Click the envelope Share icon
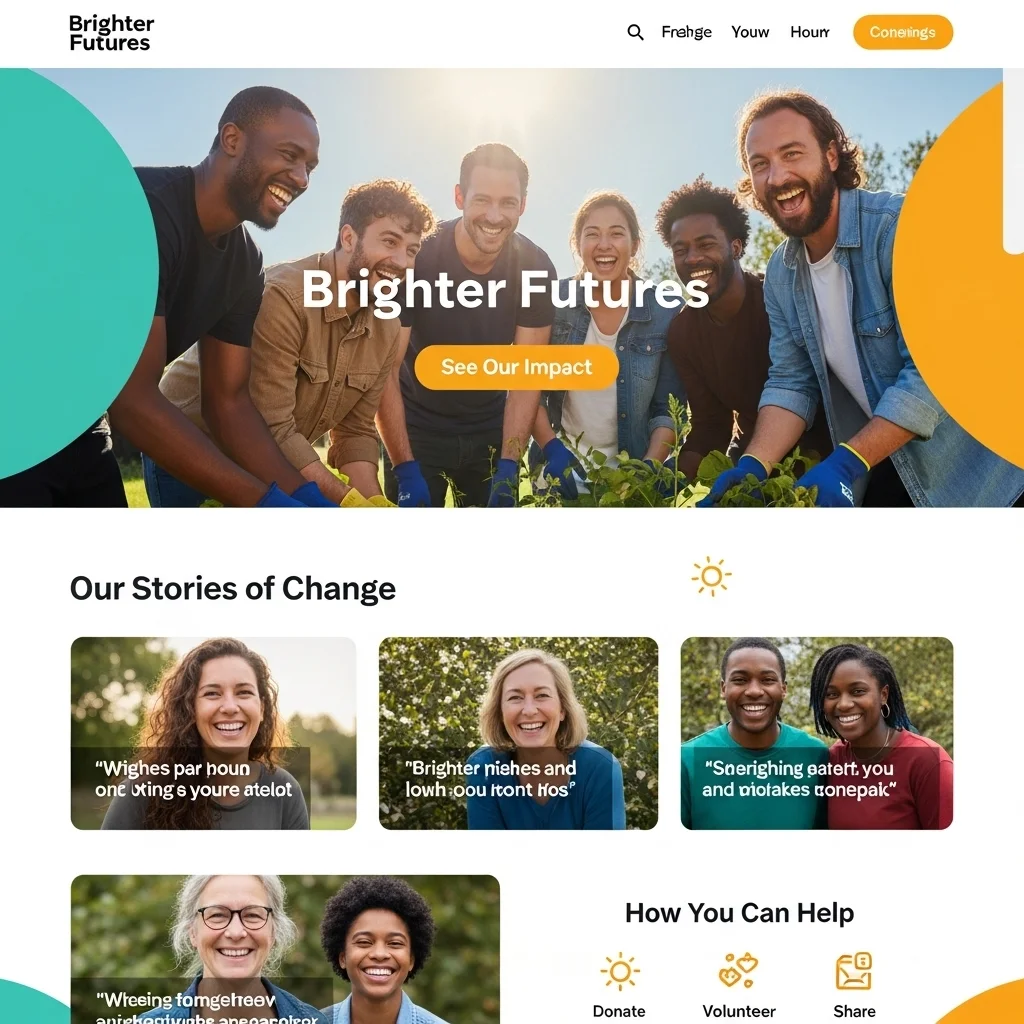 [854, 971]
